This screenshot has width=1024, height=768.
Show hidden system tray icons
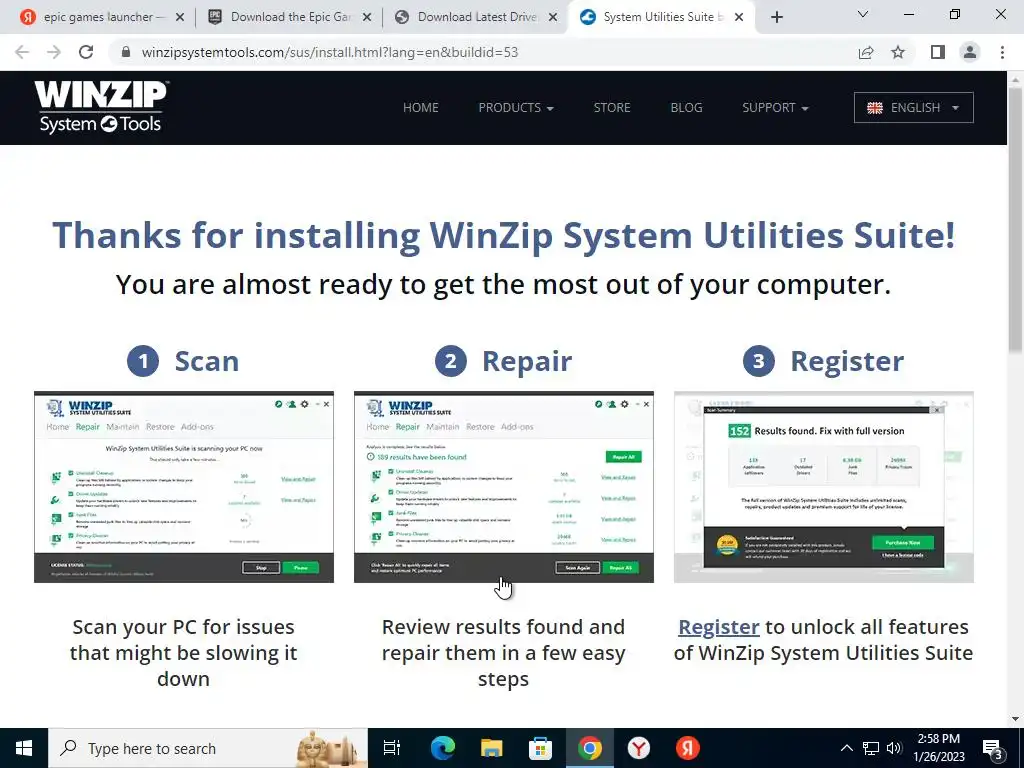[846, 748]
